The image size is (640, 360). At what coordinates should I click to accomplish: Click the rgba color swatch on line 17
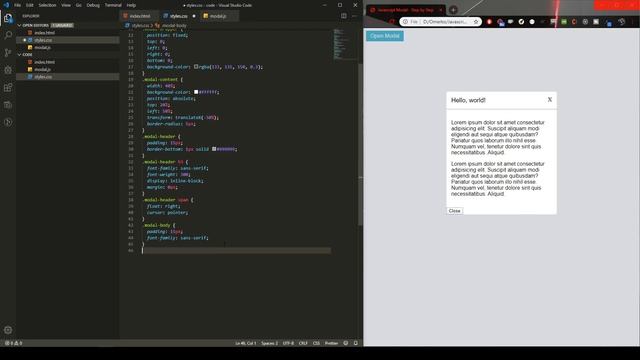click(196, 67)
